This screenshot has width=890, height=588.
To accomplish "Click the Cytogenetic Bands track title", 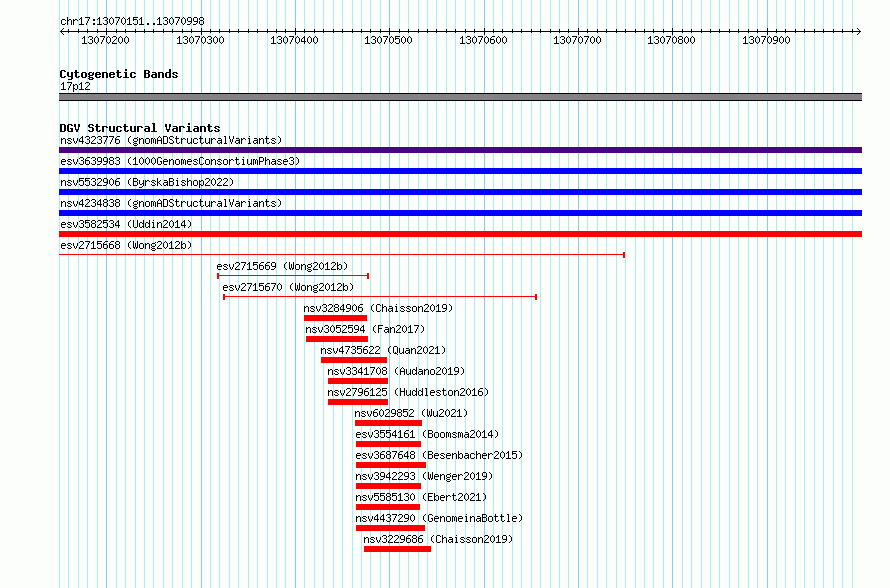I will (x=119, y=74).
